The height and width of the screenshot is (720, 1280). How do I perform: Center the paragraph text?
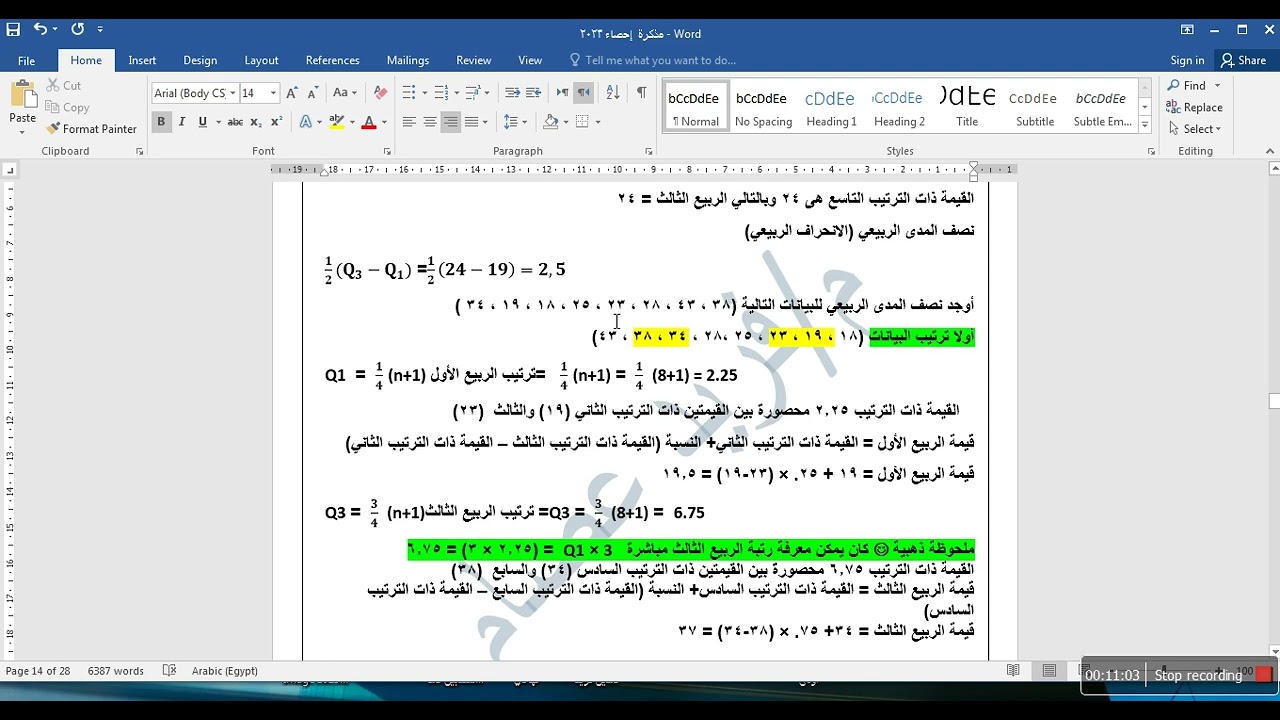[430, 122]
